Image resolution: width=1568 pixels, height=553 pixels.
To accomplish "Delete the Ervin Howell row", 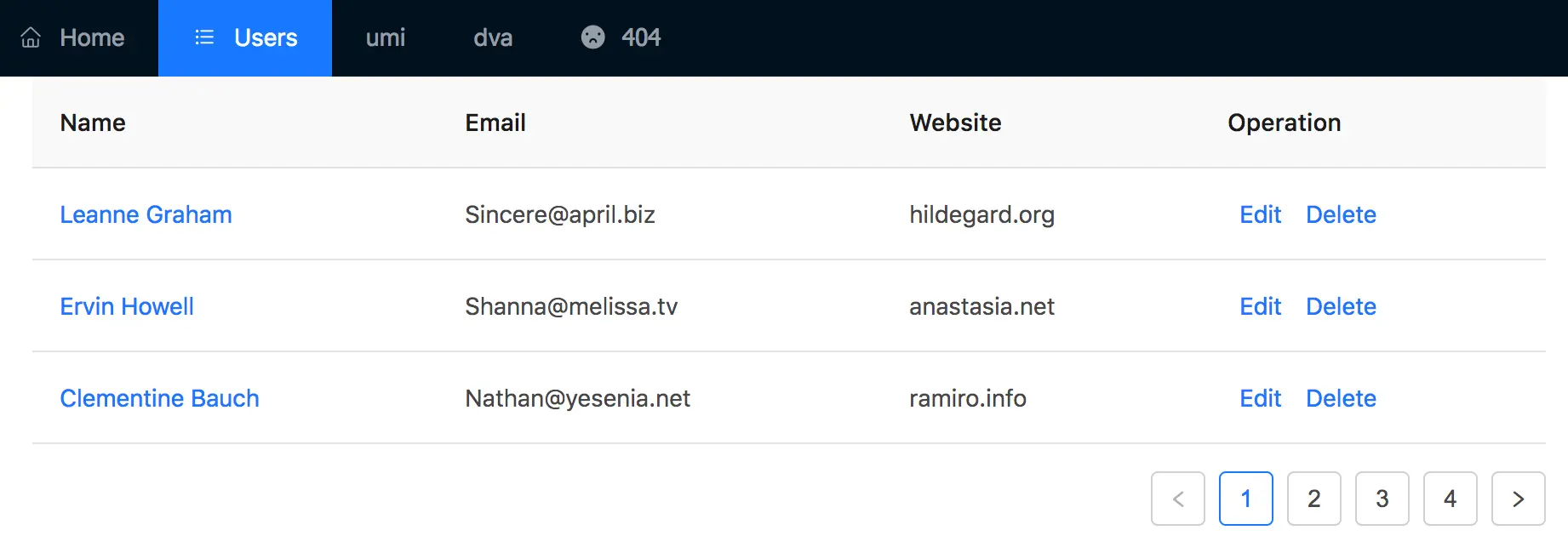I will point(1341,306).
